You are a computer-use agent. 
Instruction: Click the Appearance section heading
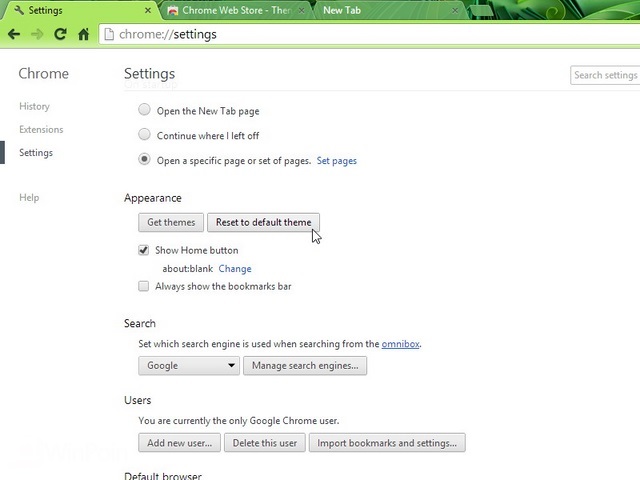[153, 198]
